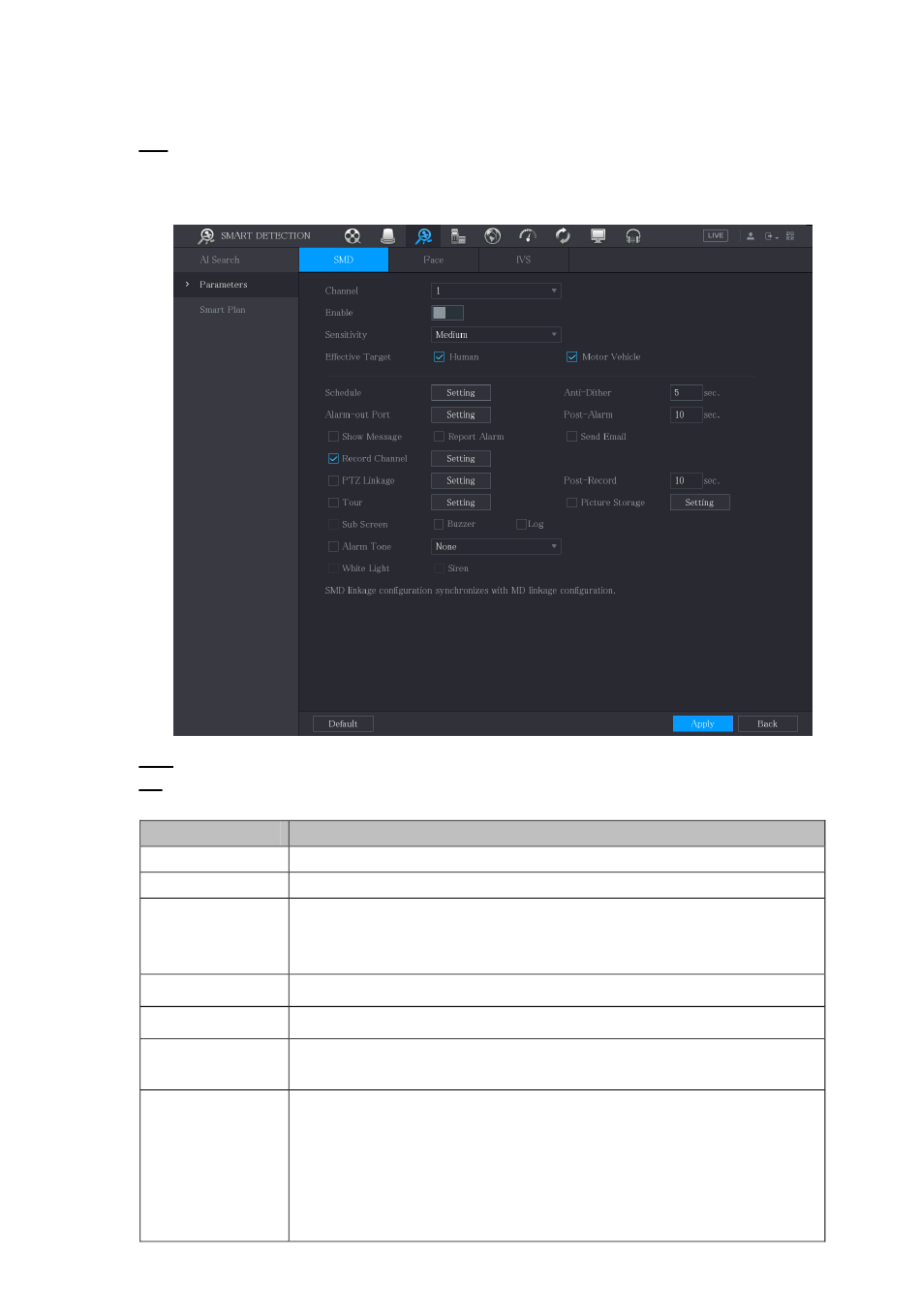Click the Schedule Setting button
The width and height of the screenshot is (920, 1316).
point(461,393)
